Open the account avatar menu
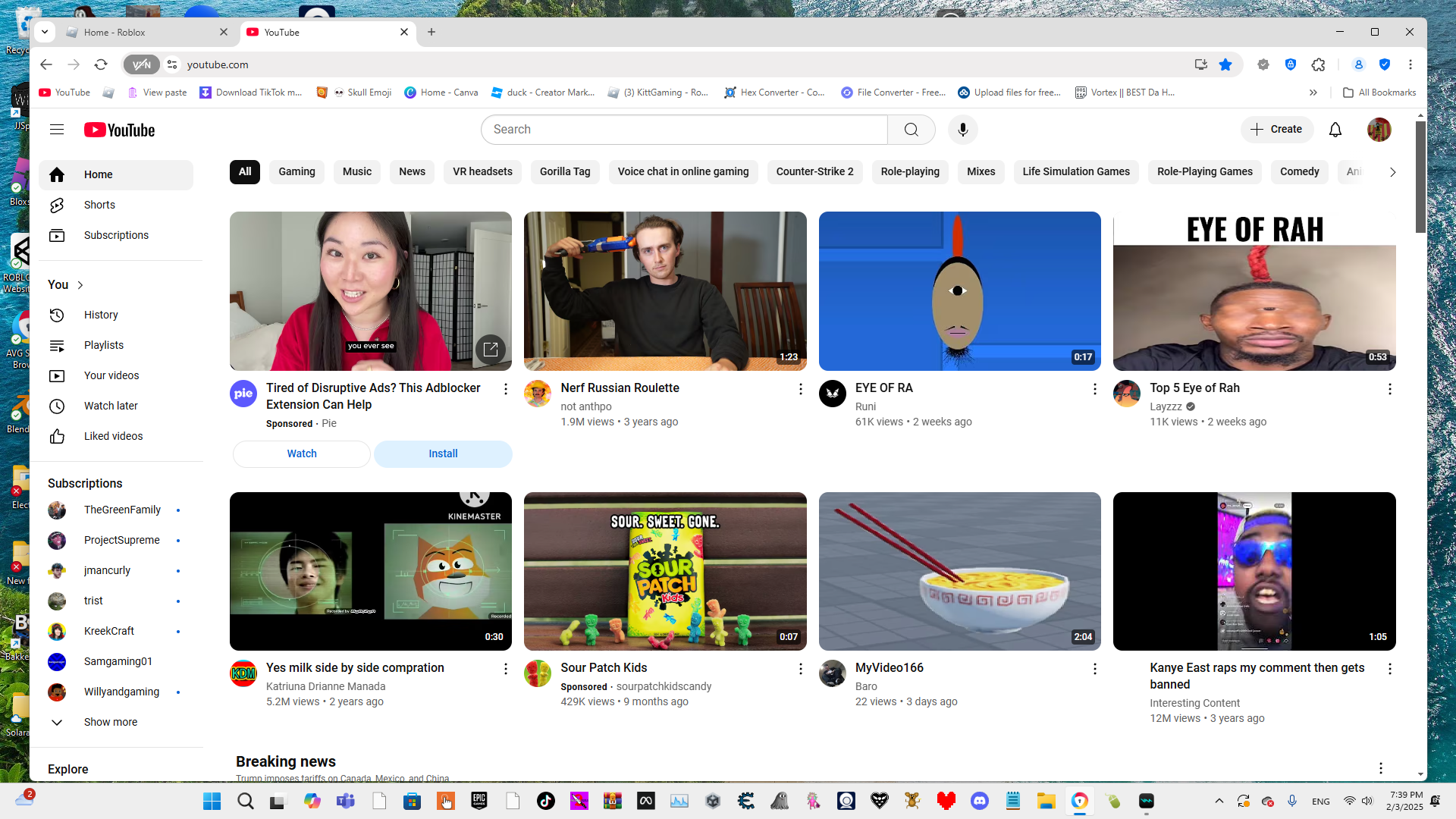 tap(1379, 130)
